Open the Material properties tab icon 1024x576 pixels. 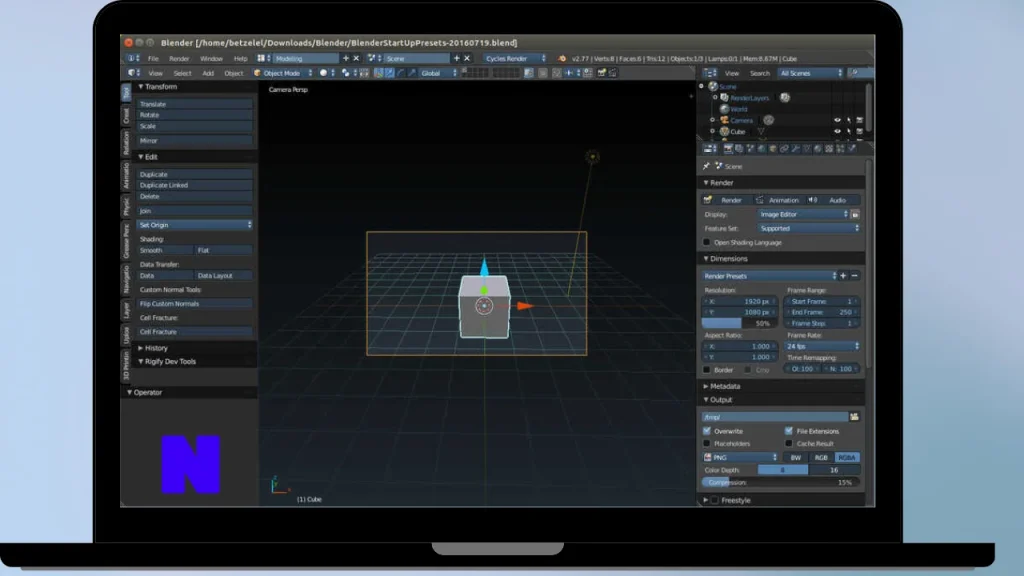click(x=818, y=149)
